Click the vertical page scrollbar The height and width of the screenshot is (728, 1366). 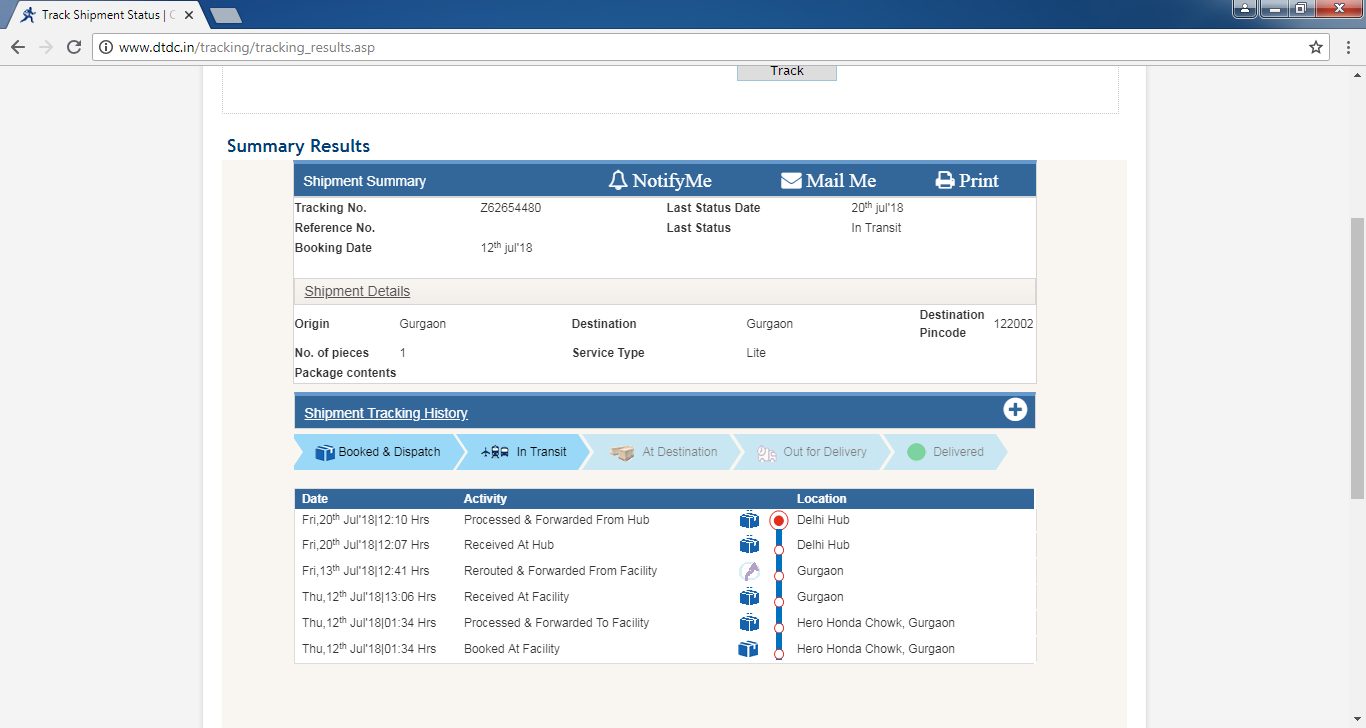click(1357, 358)
